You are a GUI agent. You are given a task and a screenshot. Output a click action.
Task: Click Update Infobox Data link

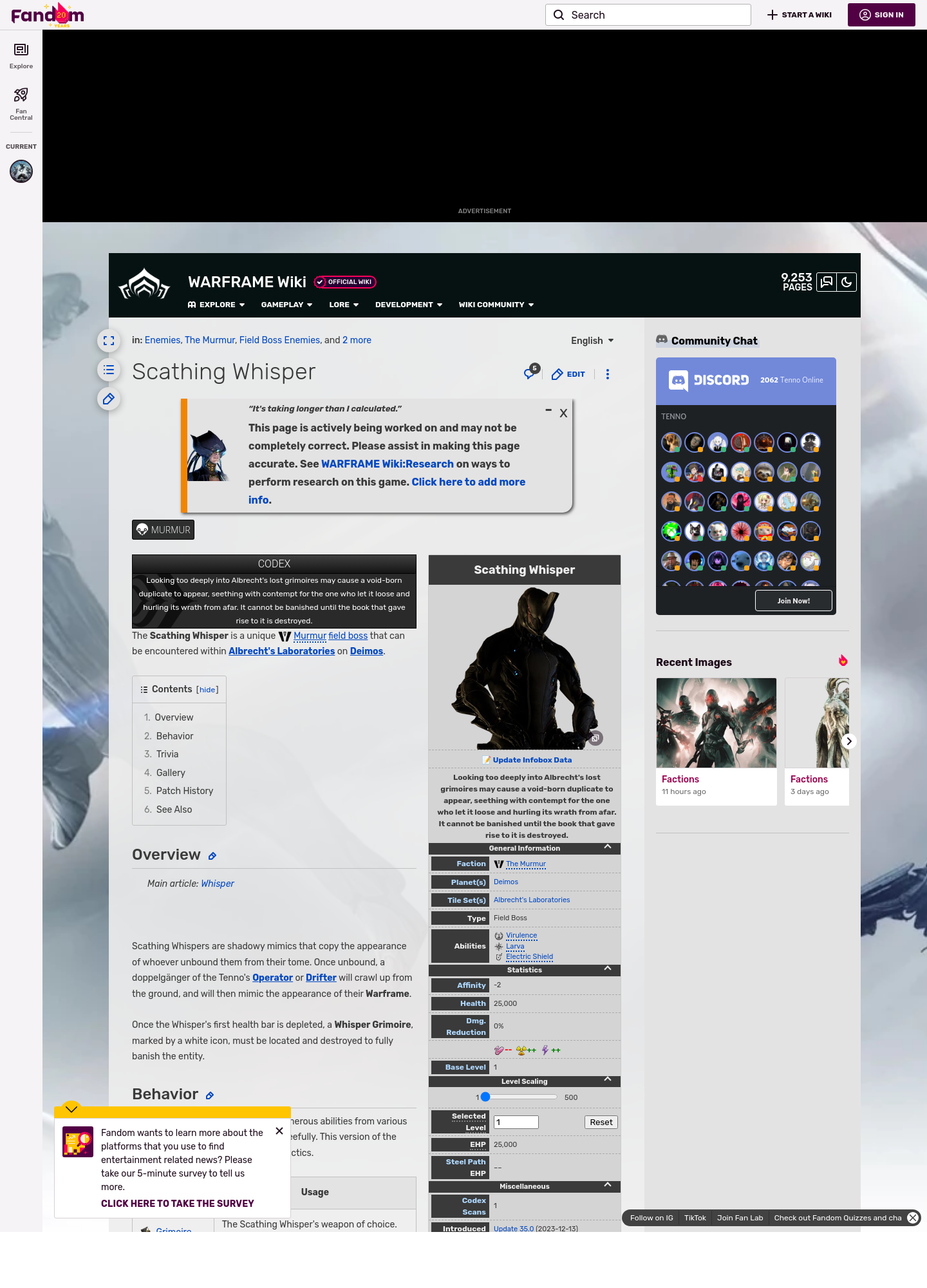(x=532, y=760)
